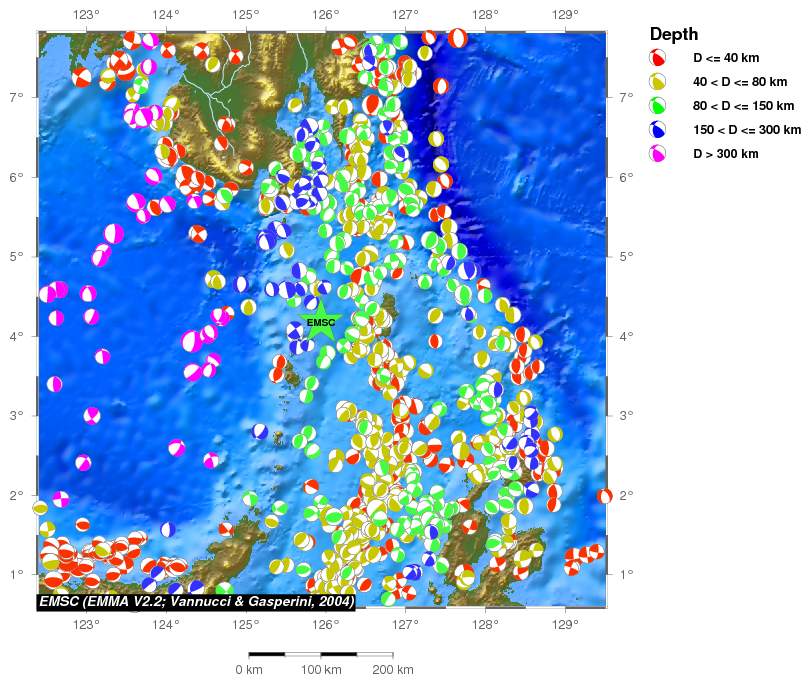This screenshot has height=684, width=811.
Task: Click the green EMSC star marker
Action: pyautogui.click(x=321, y=323)
